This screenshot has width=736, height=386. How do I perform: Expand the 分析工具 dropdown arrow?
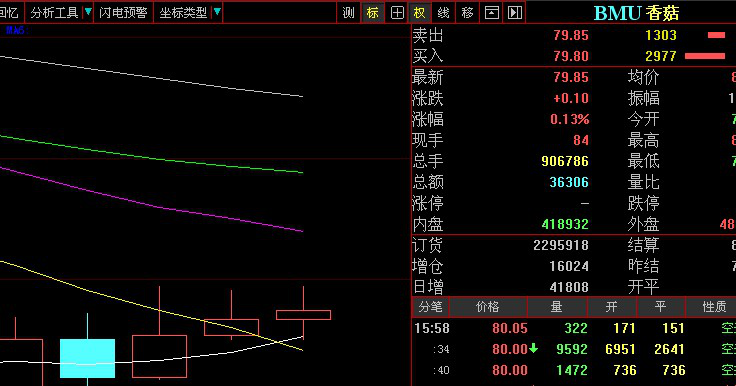click(x=88, y=12)
